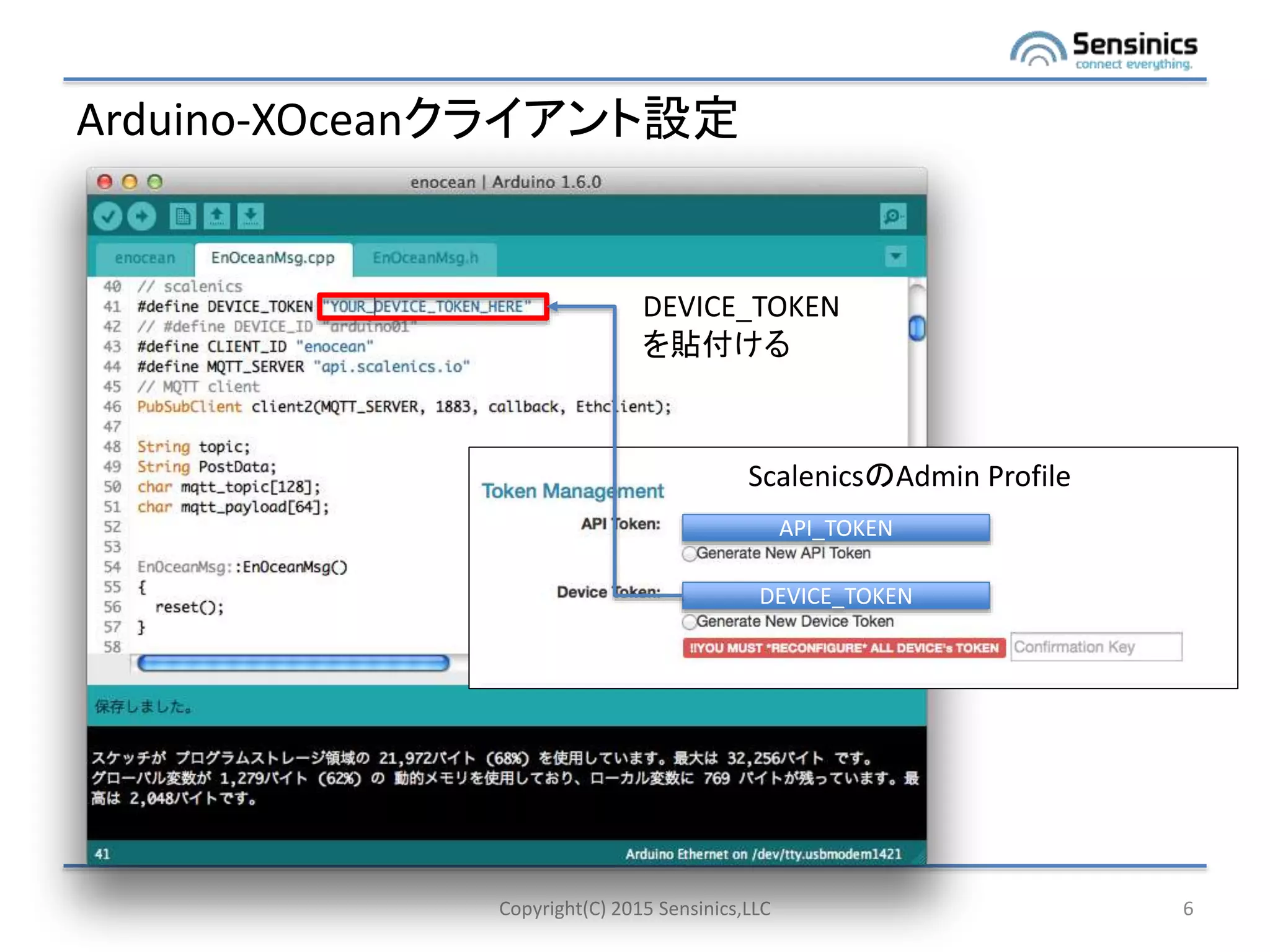The height and width of the screenshot is (952, 1270).
Task: Click 'String PostData;' on line 49
Action: [206, 467]
